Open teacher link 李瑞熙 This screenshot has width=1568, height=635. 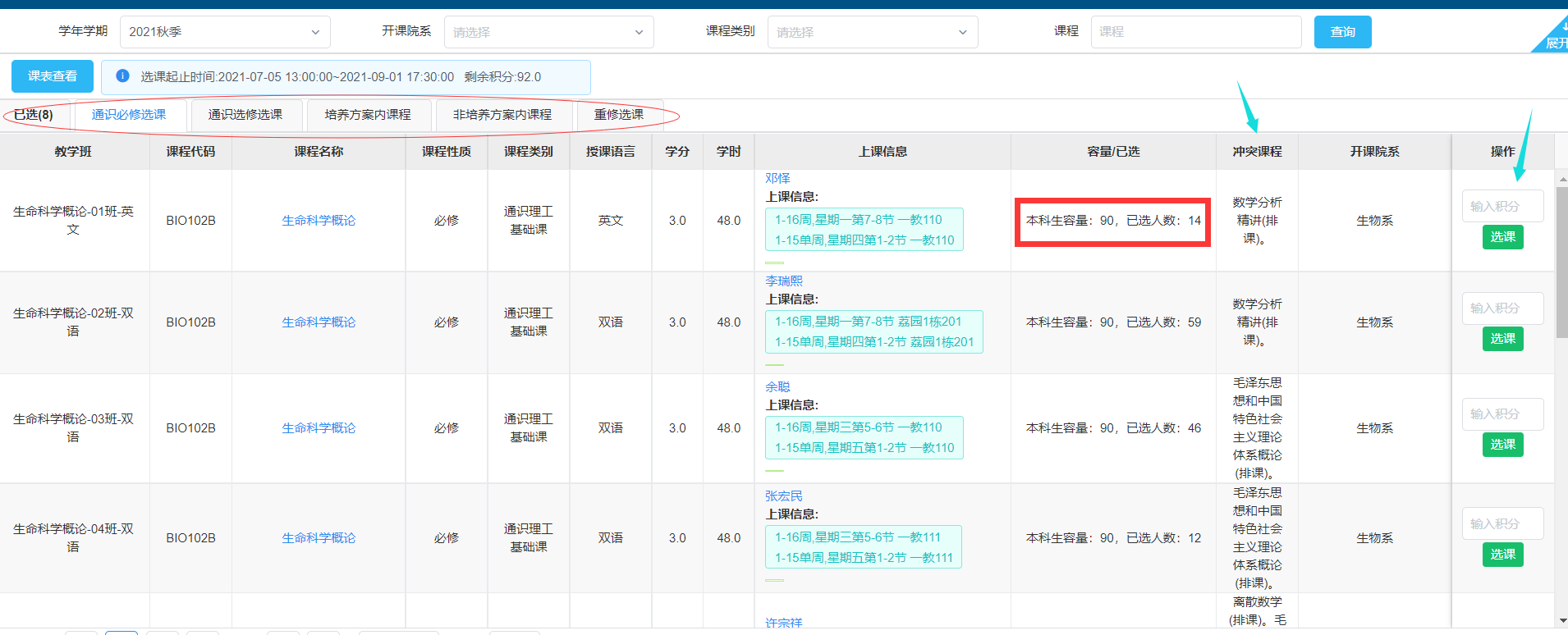783,281
